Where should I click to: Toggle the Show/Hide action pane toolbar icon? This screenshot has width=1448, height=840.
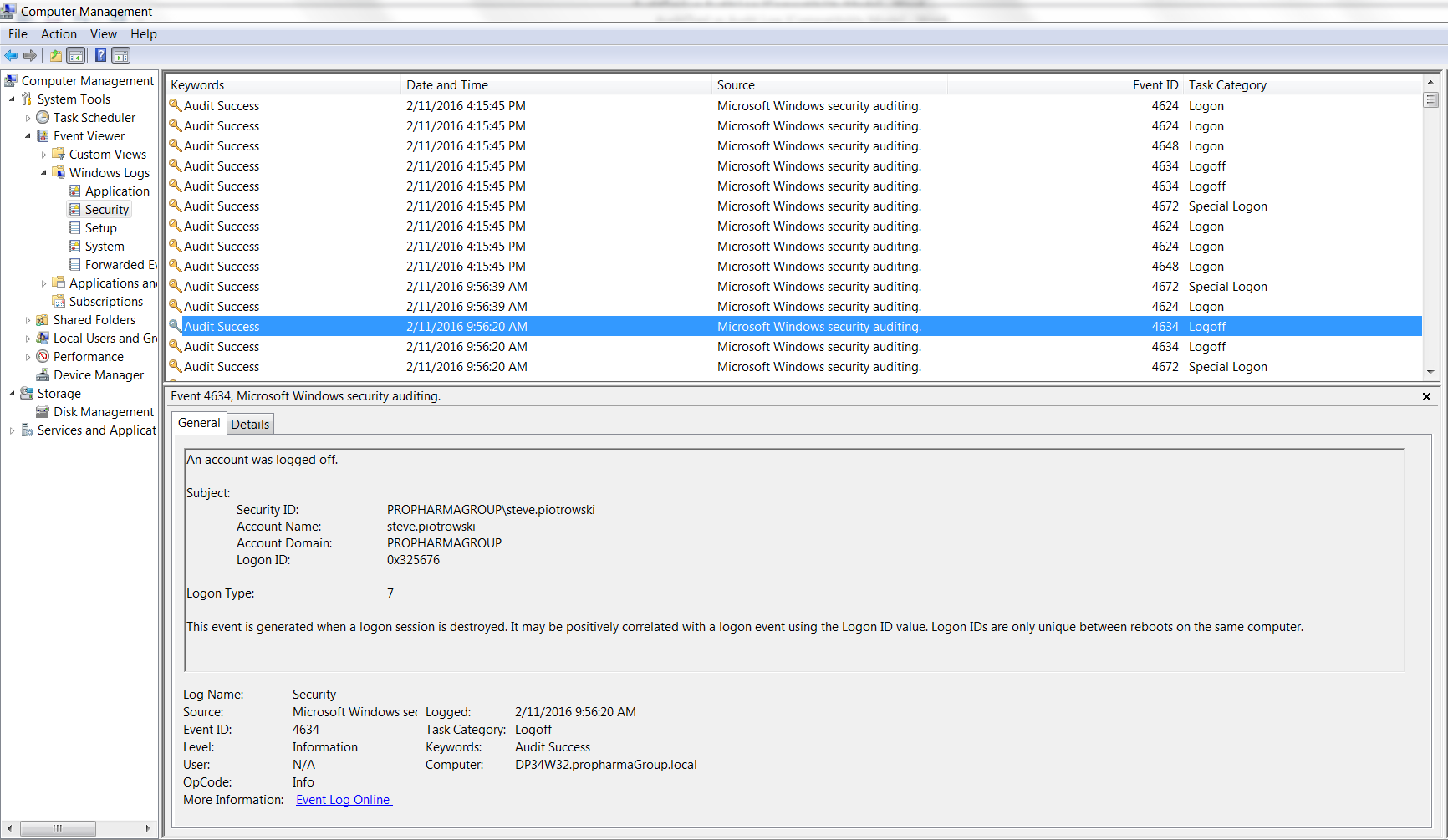[x=121, y=55]
